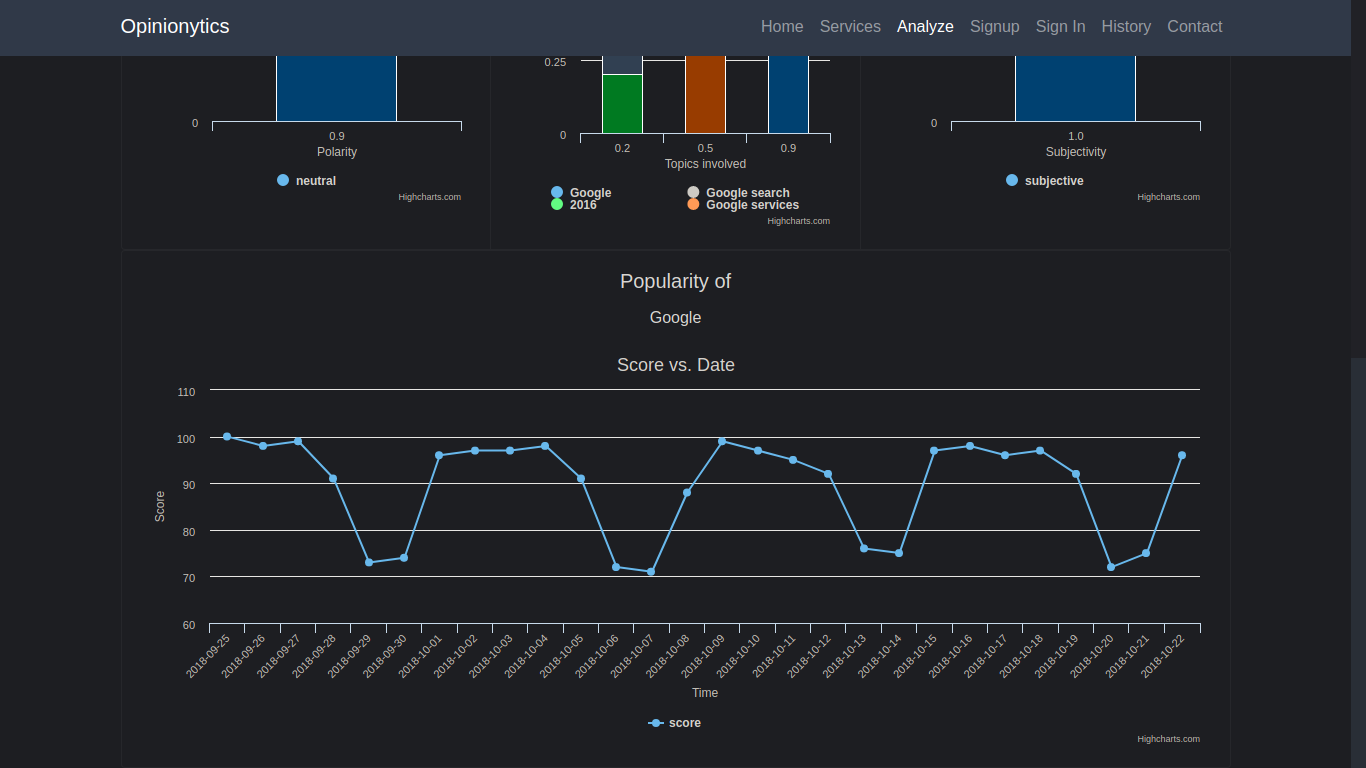The width and height of the screenshot is (1366, 768).
Task: Open the Signup nav item
Action: click(x=995, y=27)
